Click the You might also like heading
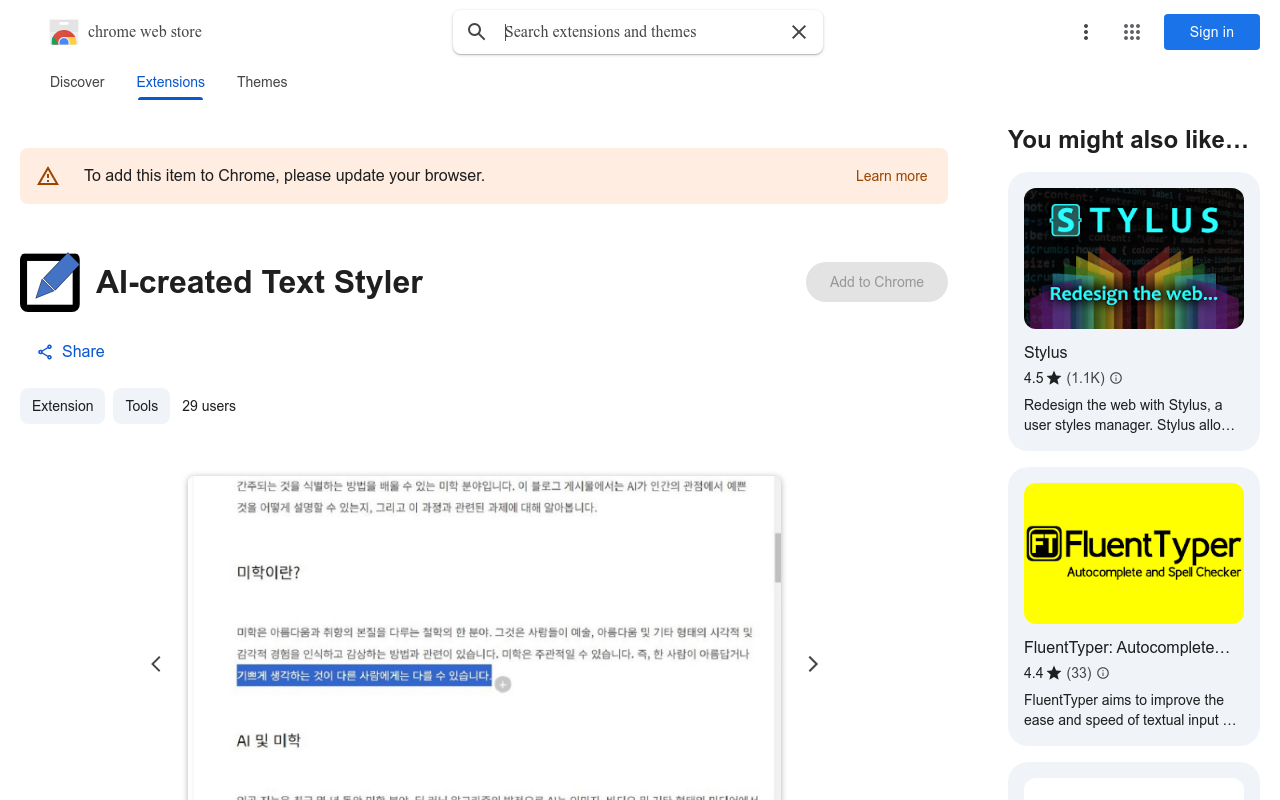Screen dimensions: 1280x800 tap(1128, 140)
